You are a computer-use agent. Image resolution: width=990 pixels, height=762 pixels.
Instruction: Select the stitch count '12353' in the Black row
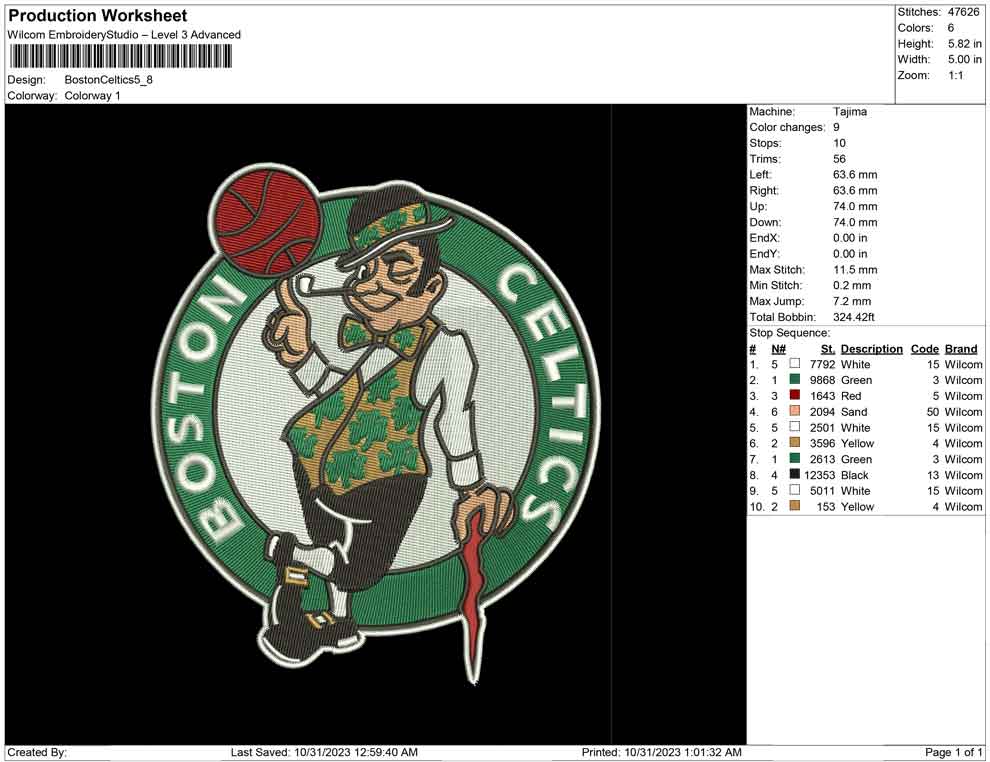(820, 475)
